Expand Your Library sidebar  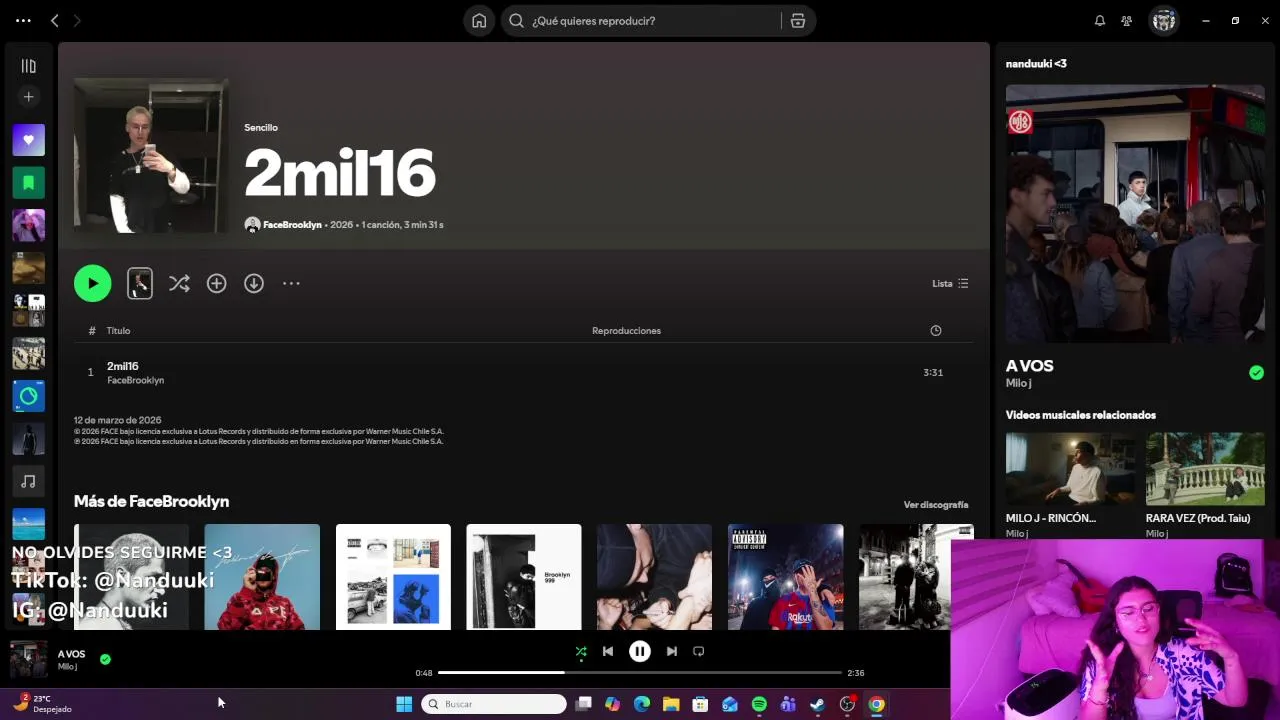pyautogui.click(x=28, y=66)
